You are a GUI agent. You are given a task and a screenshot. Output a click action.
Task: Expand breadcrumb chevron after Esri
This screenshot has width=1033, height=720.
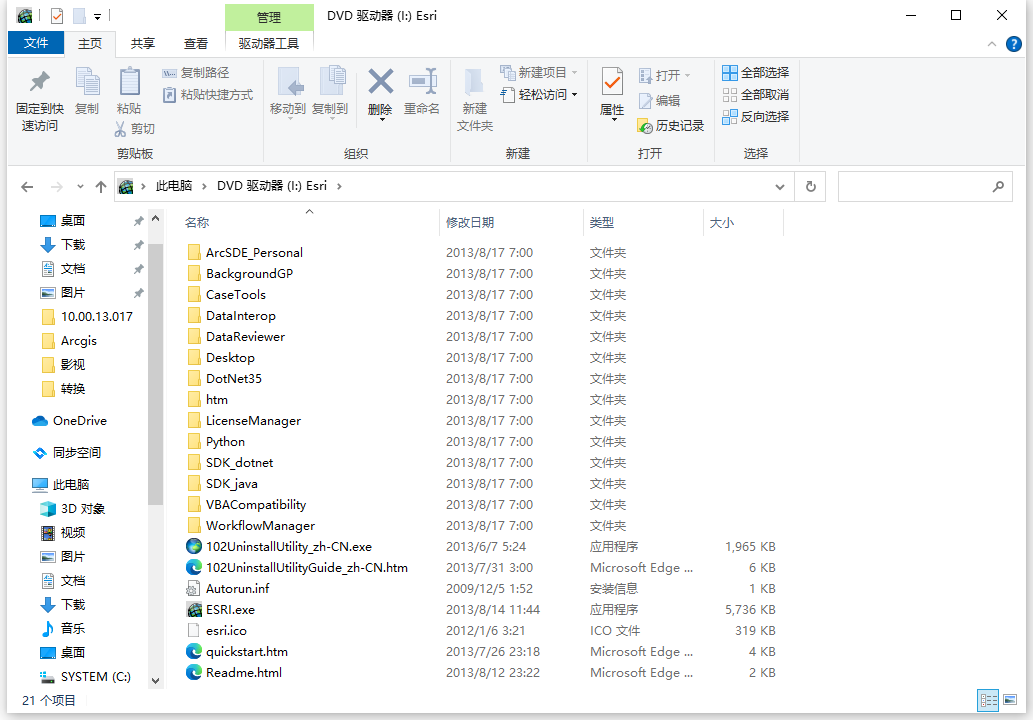[x=339, y=186]
